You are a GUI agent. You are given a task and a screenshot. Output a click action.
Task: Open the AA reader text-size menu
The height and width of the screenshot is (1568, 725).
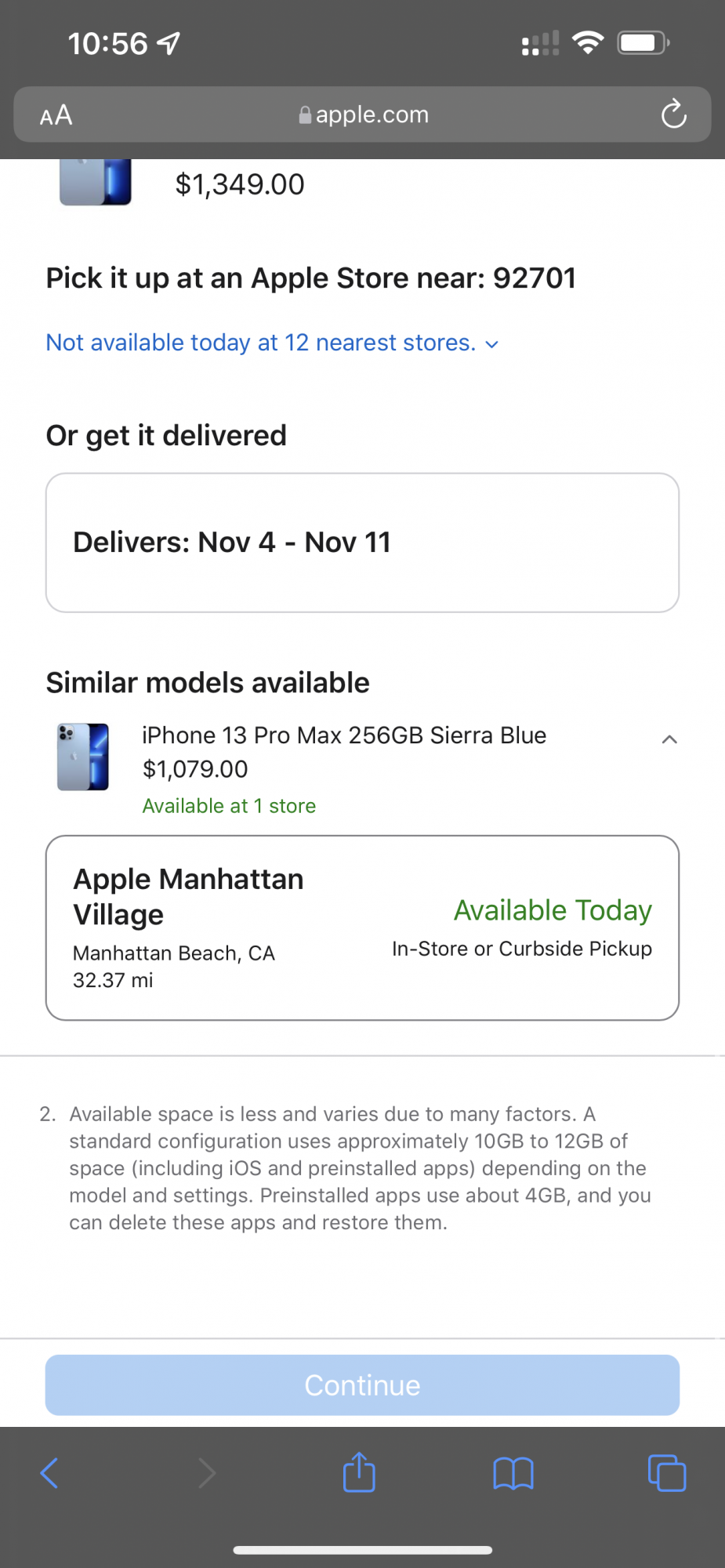(x=56, y=115)
